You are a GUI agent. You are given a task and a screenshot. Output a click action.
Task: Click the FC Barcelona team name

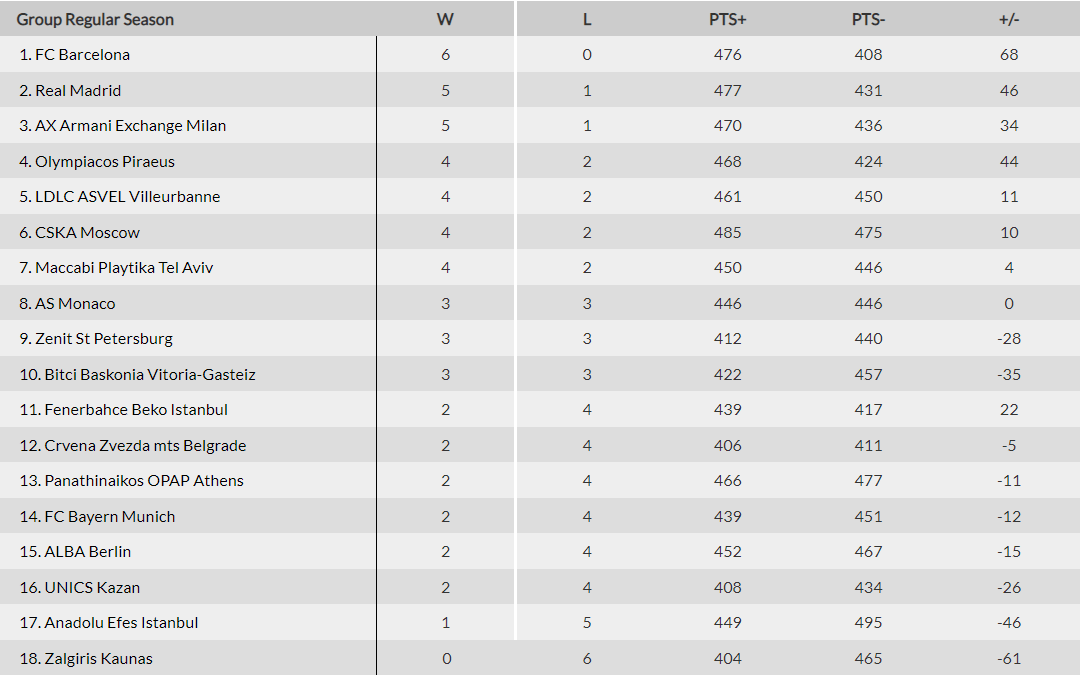82,55
